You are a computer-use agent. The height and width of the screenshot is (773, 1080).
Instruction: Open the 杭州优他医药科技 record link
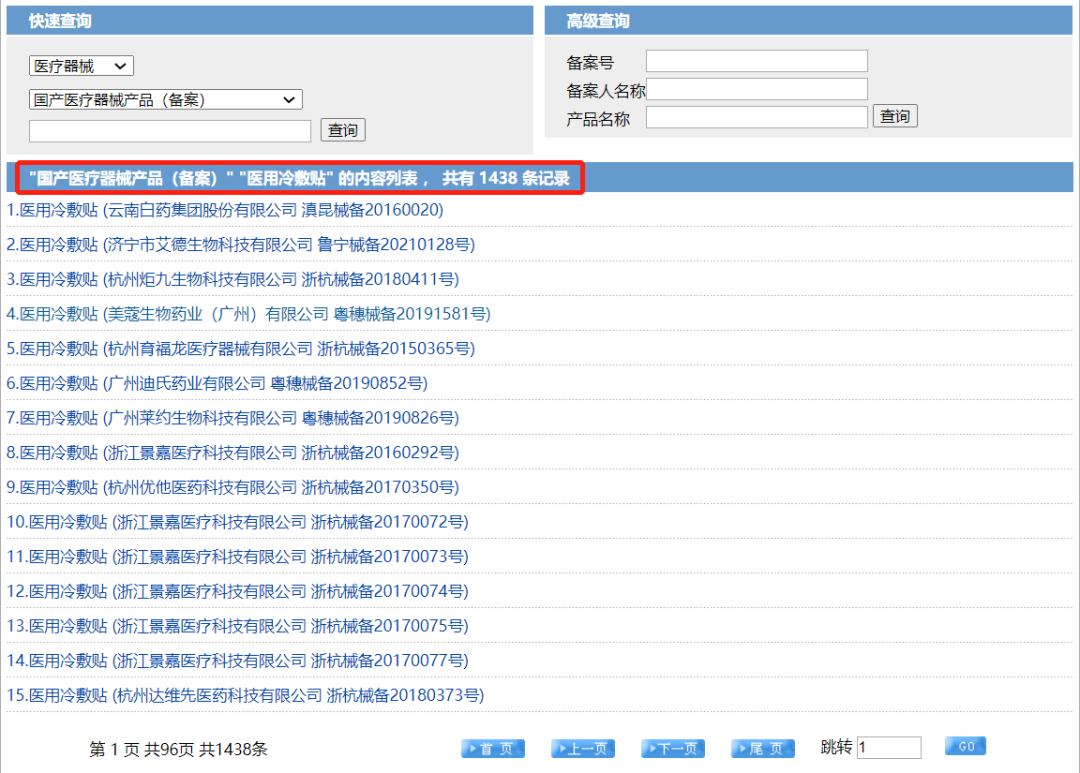click(x=233, y=487)
